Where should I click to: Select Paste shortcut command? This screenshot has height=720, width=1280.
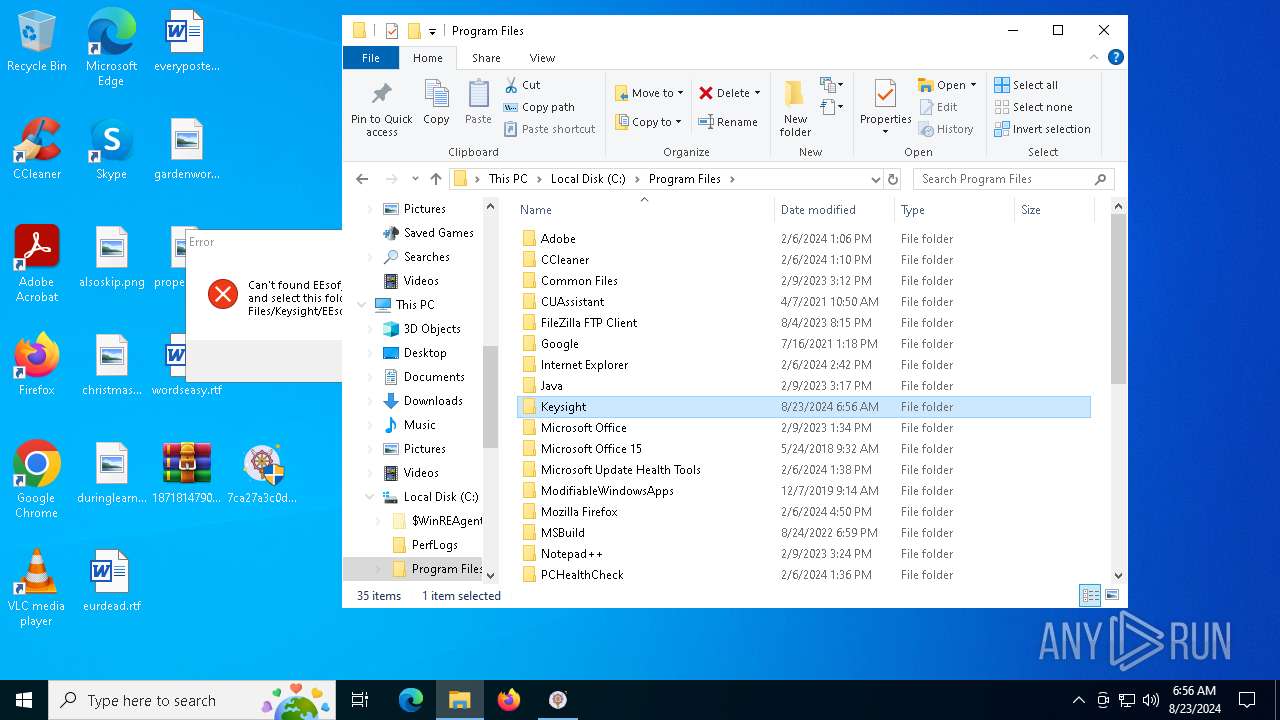(549, 129)
